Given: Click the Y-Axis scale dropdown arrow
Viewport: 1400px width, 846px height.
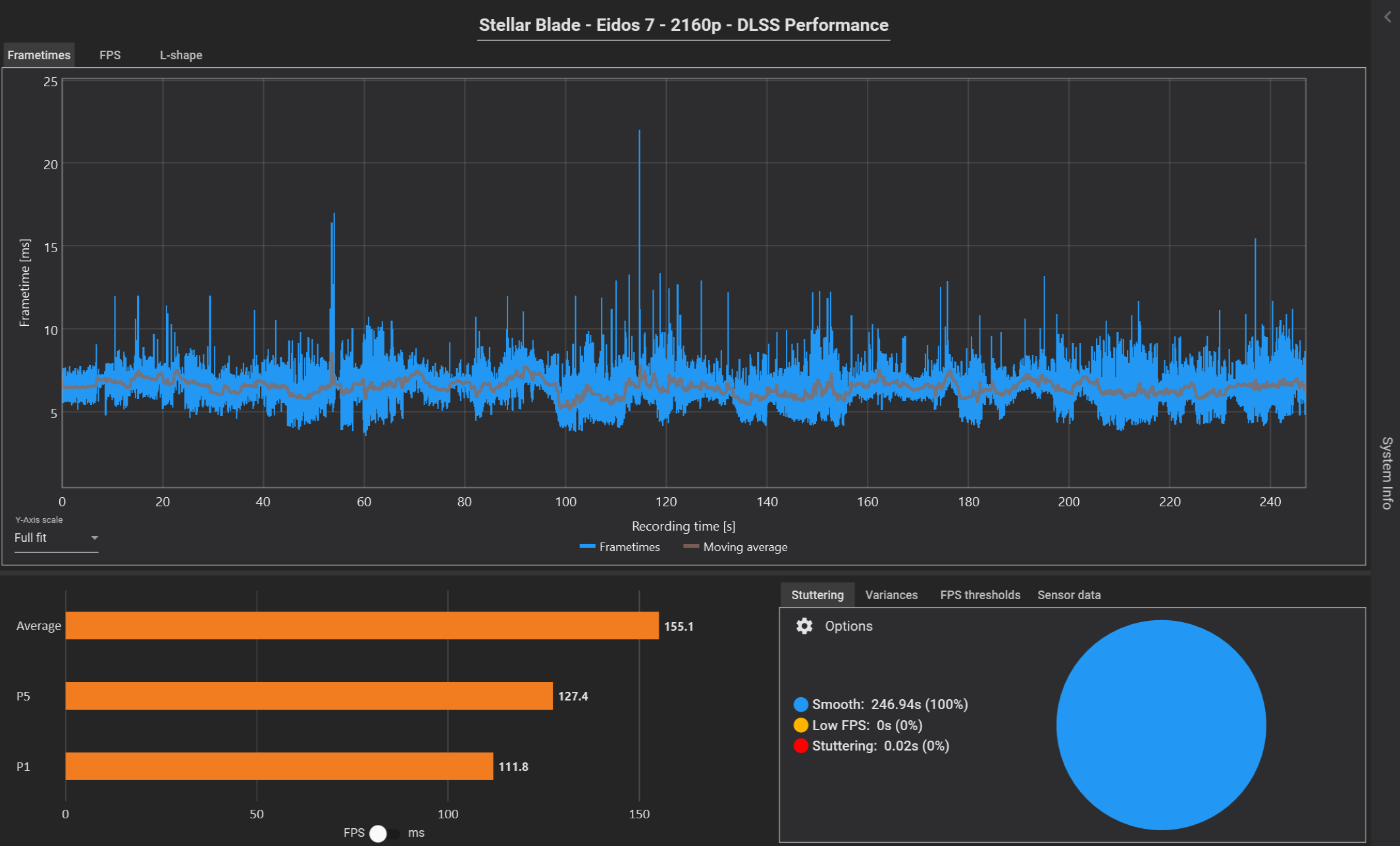Looking at the screenshot, I should coord(94,538).
